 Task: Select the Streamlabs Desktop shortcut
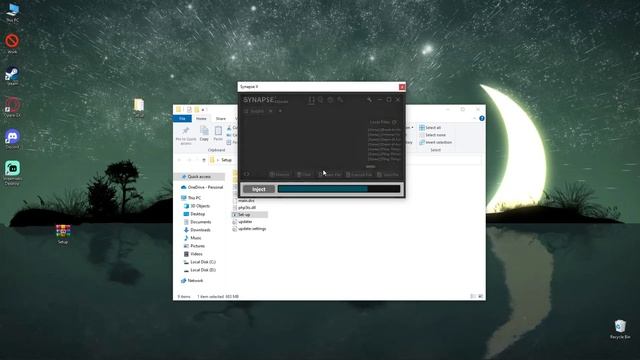[12, 173]
